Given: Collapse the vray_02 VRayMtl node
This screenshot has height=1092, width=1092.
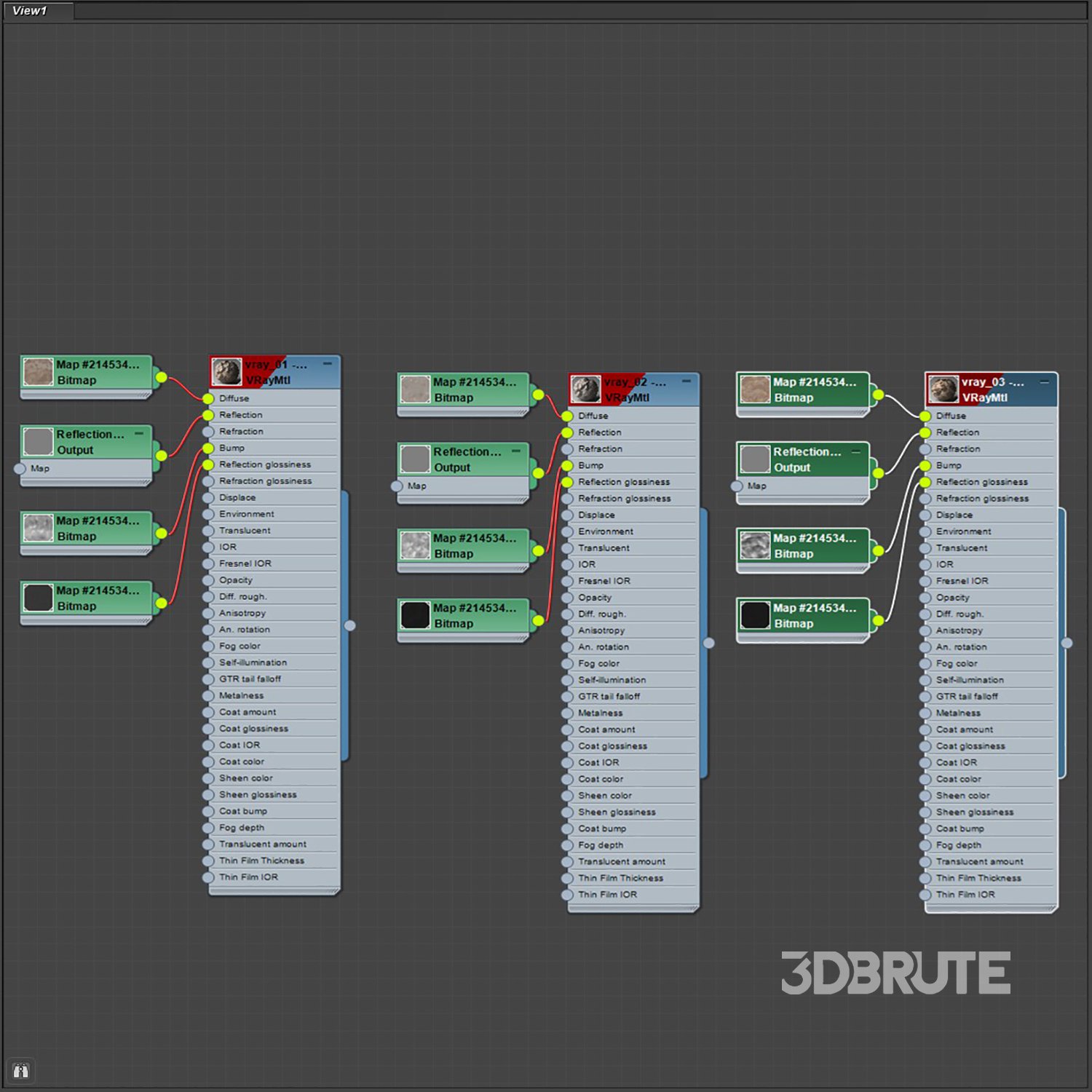Looking at the screenshot, I should coord(686,381).
